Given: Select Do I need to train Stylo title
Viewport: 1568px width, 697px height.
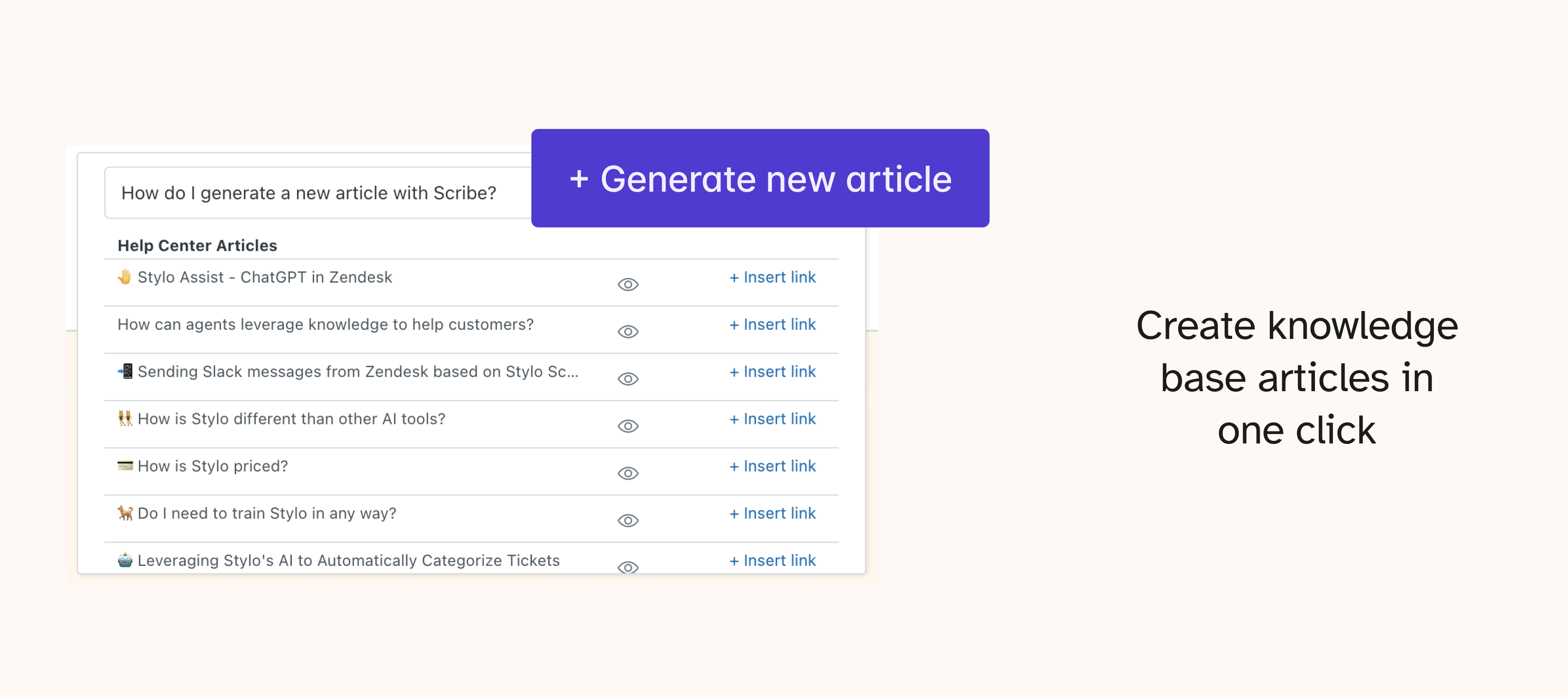Looking at the screenshot, I should (x=266, y=513).
